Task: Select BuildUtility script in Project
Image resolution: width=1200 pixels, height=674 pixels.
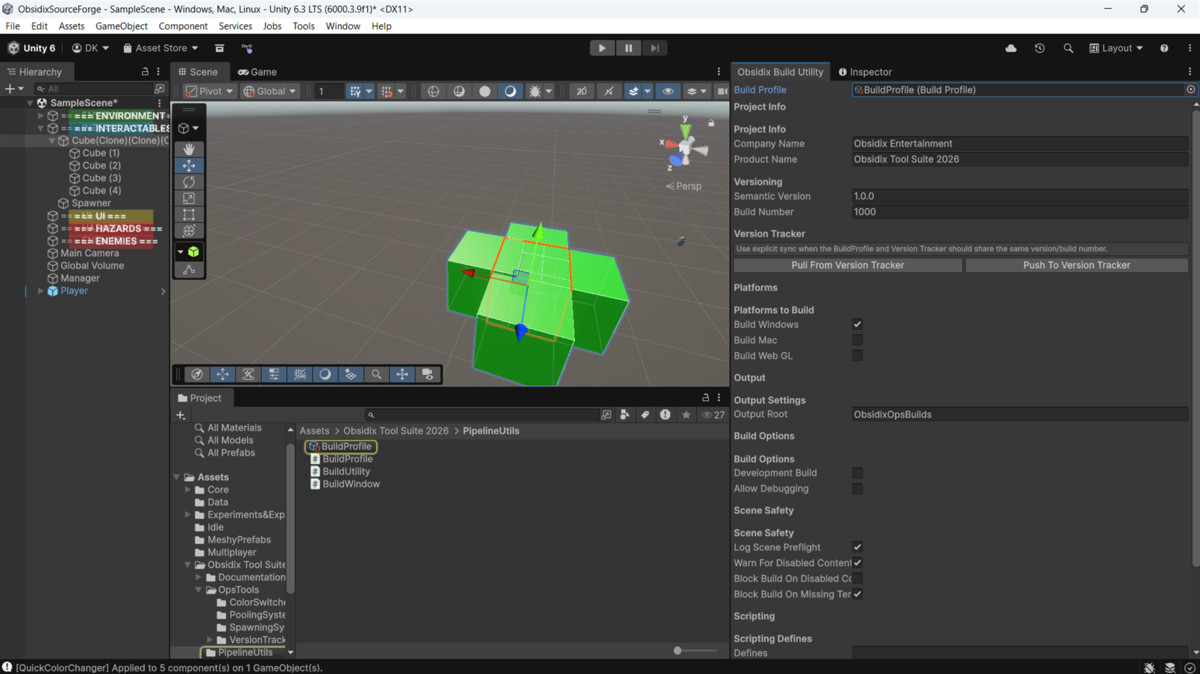Action: 340,471
